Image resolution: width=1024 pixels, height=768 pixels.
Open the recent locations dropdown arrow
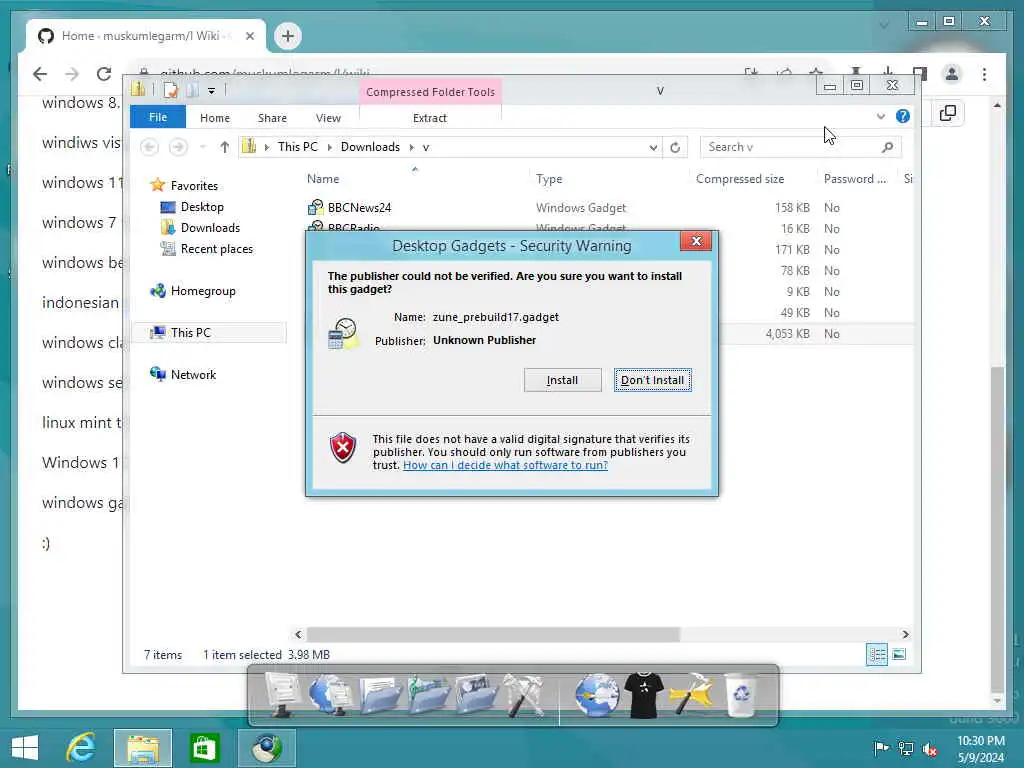(203, 147)
